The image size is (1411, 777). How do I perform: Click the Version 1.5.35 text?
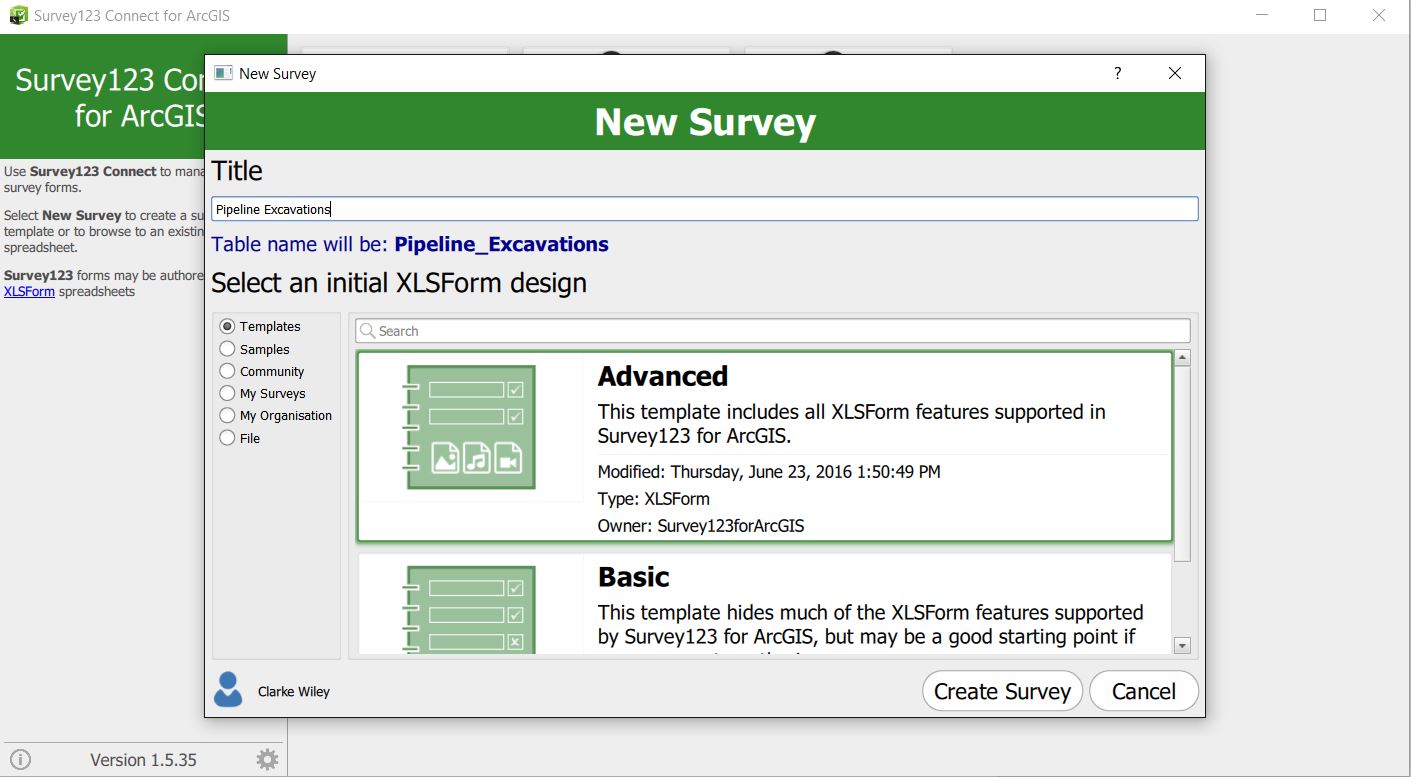point(143,760)
